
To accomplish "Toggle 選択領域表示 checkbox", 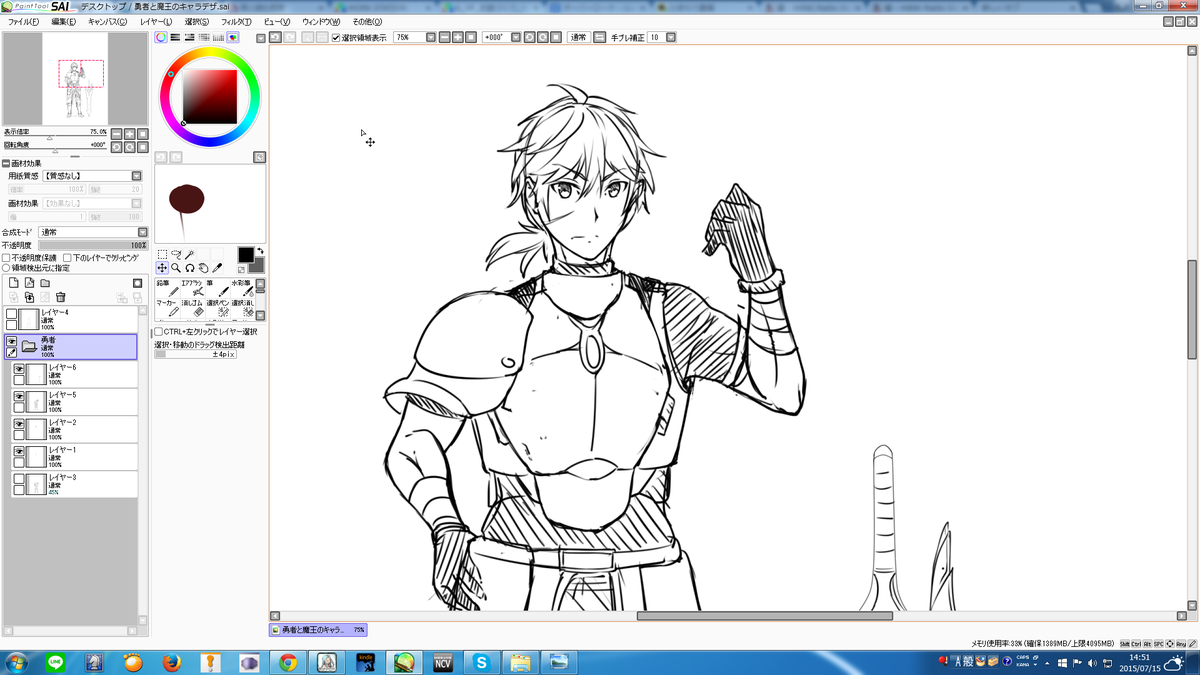I will pos(336,37).
